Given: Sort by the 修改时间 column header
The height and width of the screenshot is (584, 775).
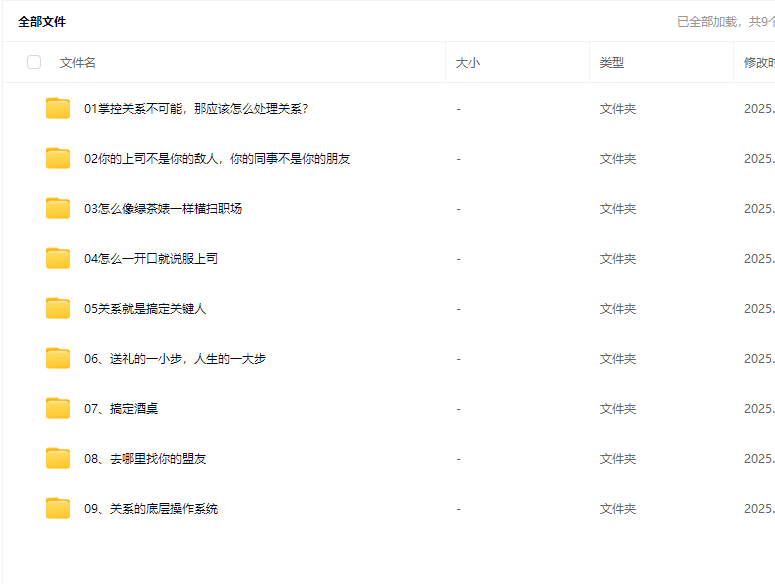Looking at the screenshot, I should click(758, 62).
